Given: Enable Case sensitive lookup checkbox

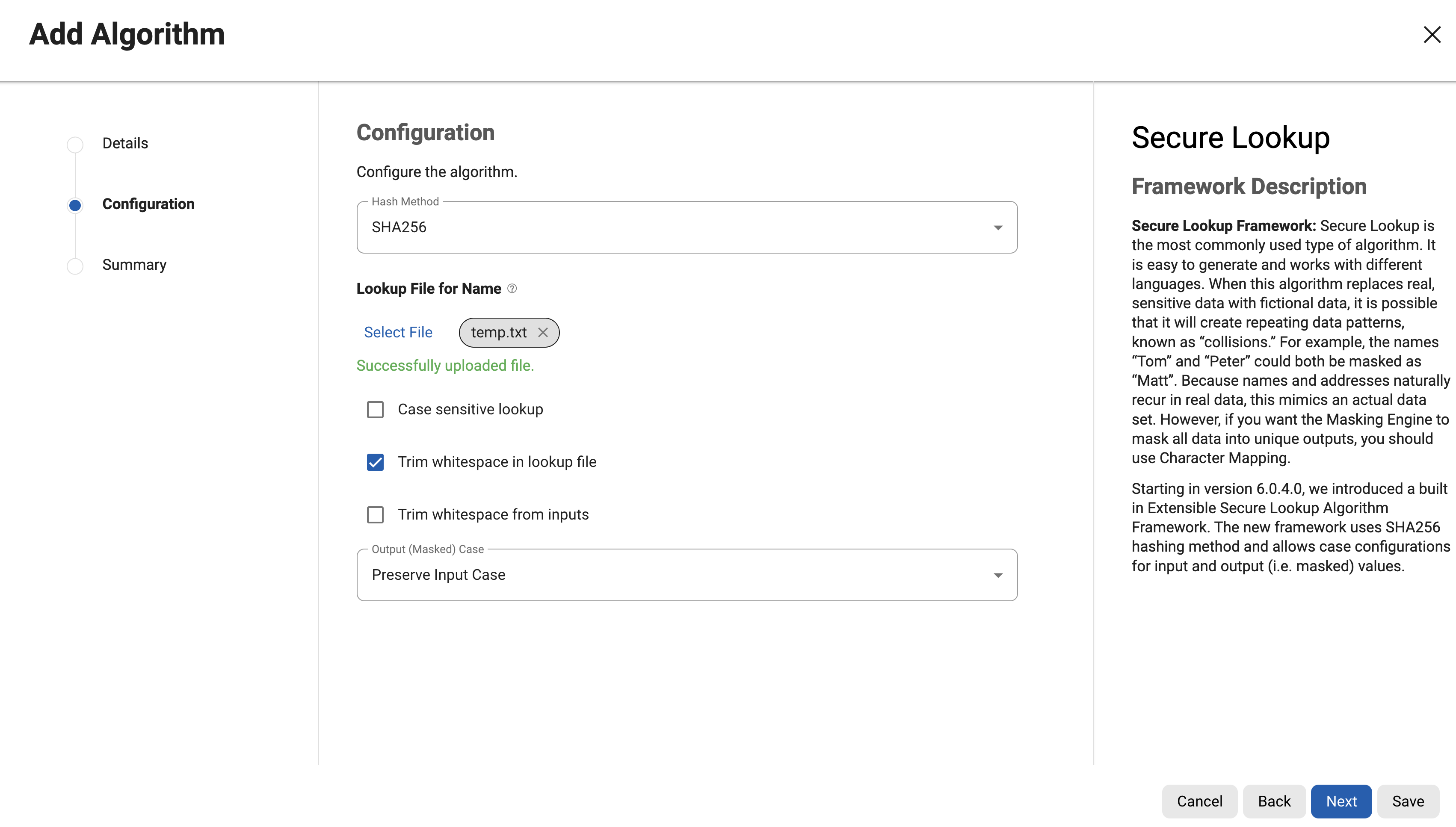Looking at the screenshot, I should click(375, 410).
